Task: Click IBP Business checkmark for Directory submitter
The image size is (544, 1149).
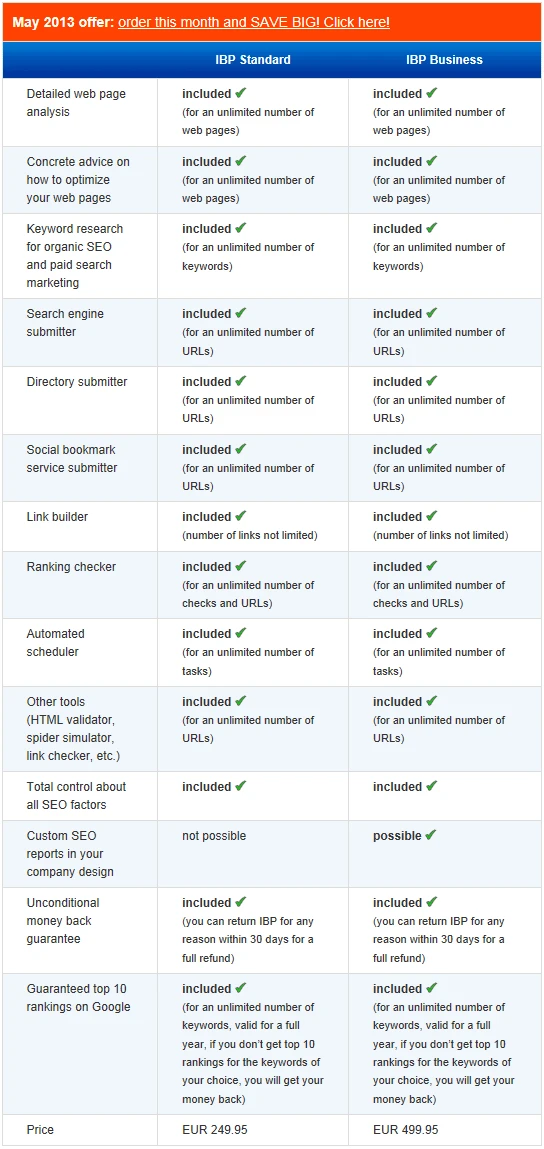Action: click(432, 381)
